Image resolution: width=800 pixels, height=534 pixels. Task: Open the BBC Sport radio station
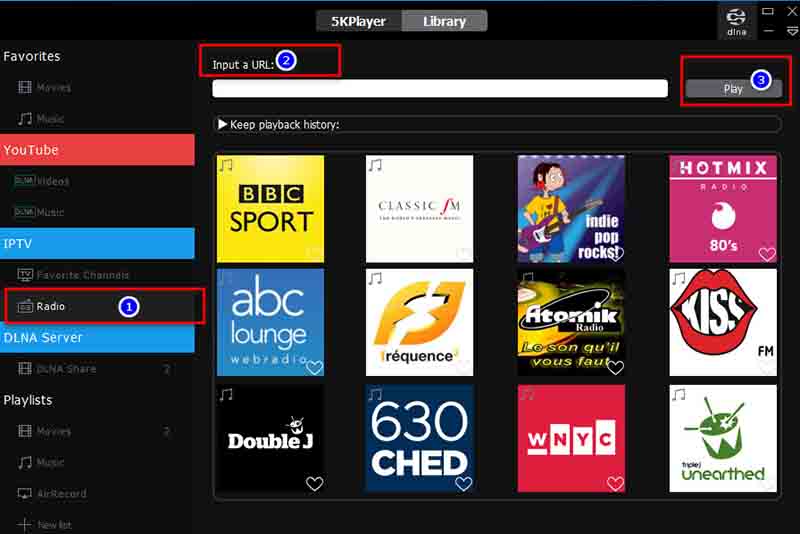coord(270,209)
